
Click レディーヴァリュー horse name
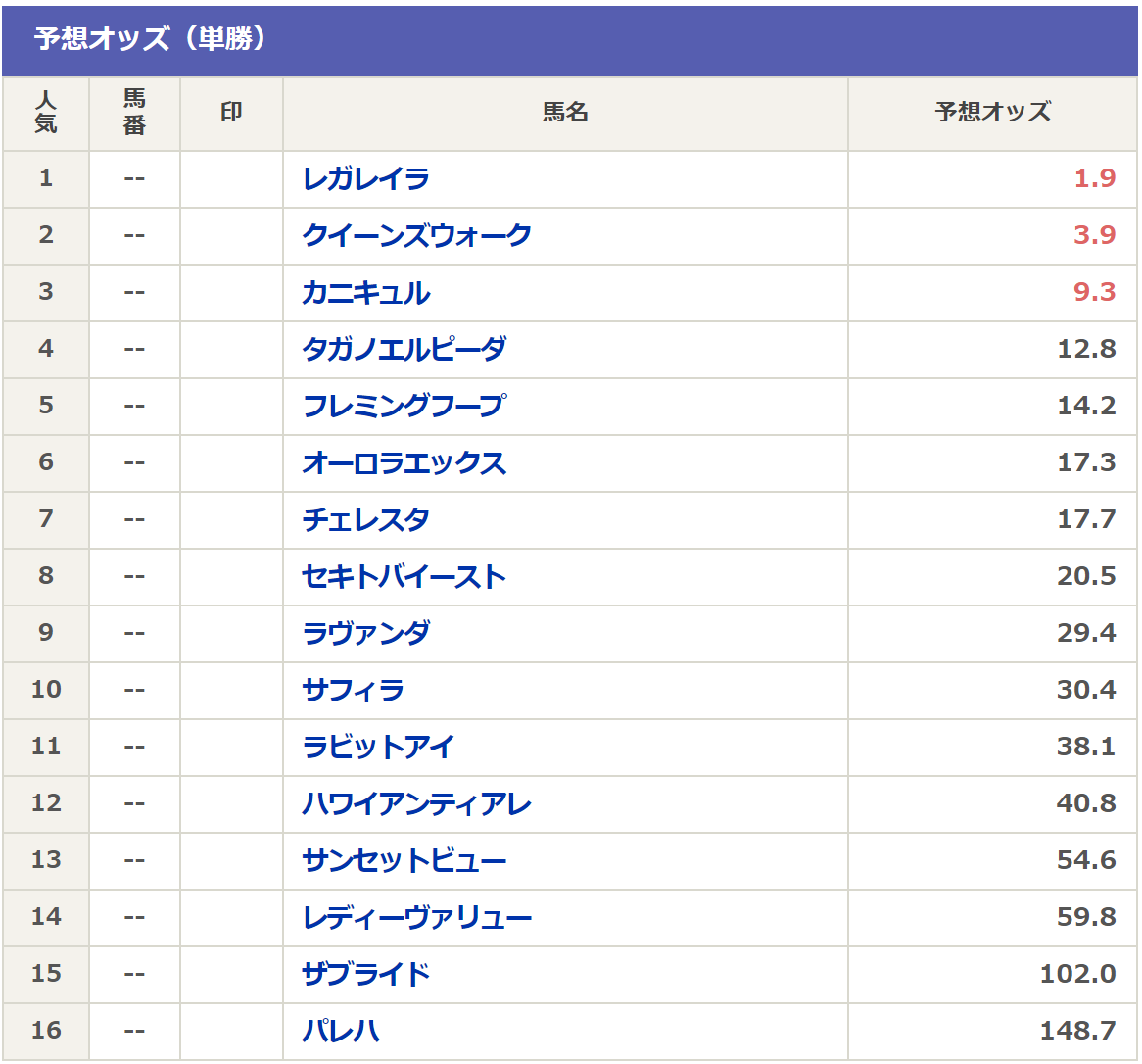pos(416,918)
